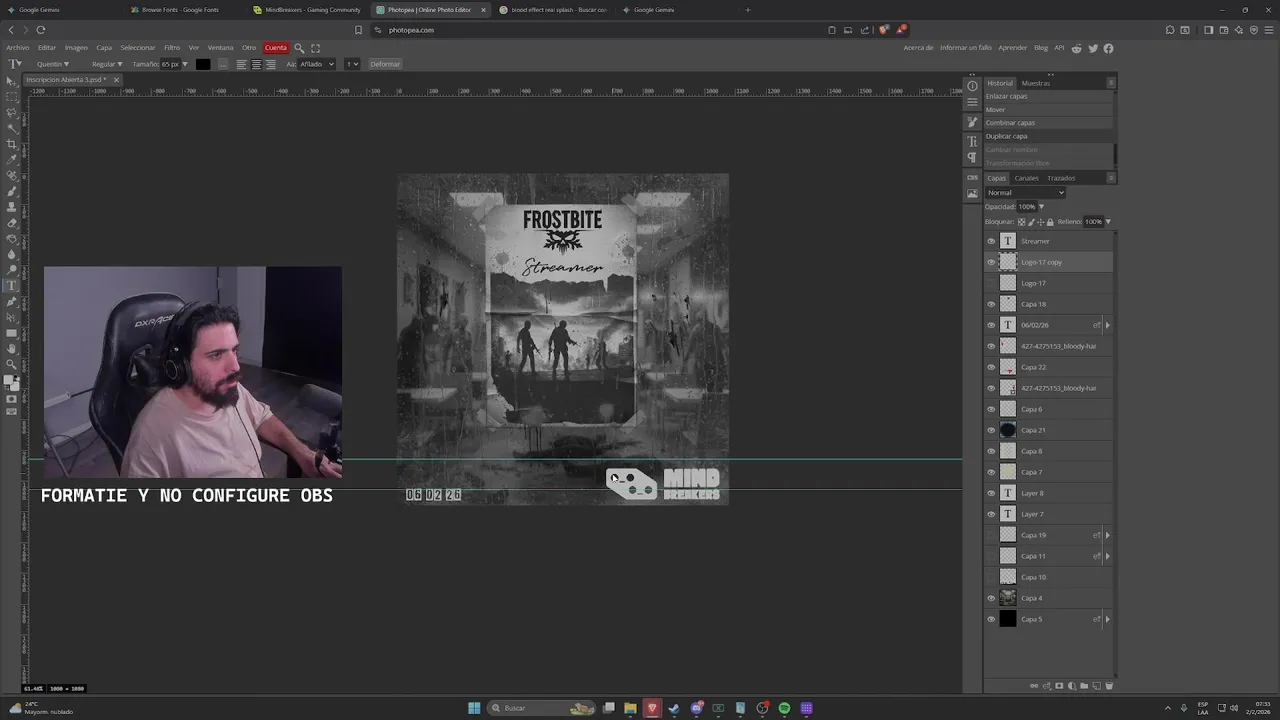This screenshot has width=1280, height=720.
Task: Open the black text color swatch
Action: pyautogui.click(x=203, y=64)
